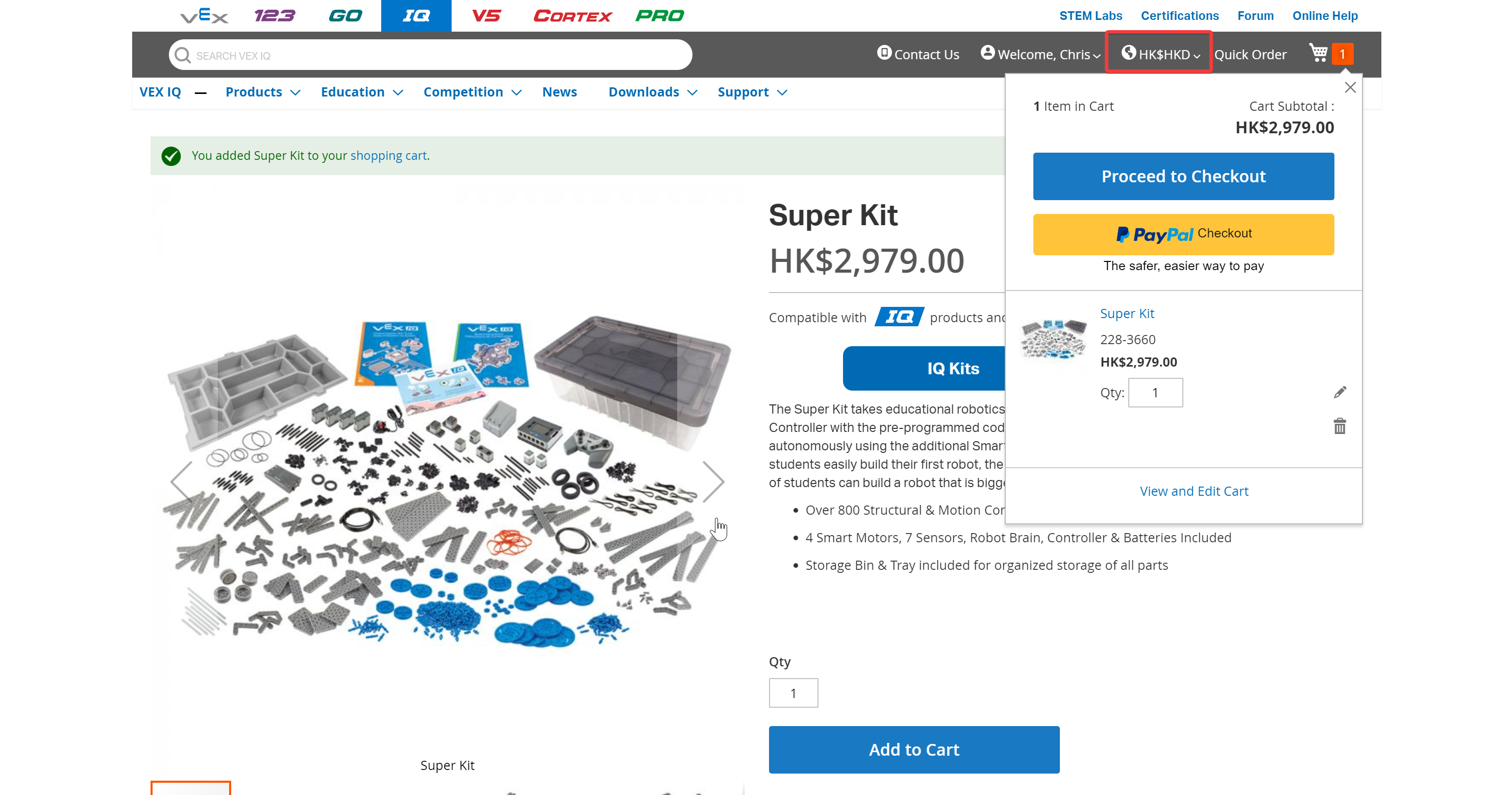Show next product image with right arrow
This screenshot has width=1512, height=795.
715,481
